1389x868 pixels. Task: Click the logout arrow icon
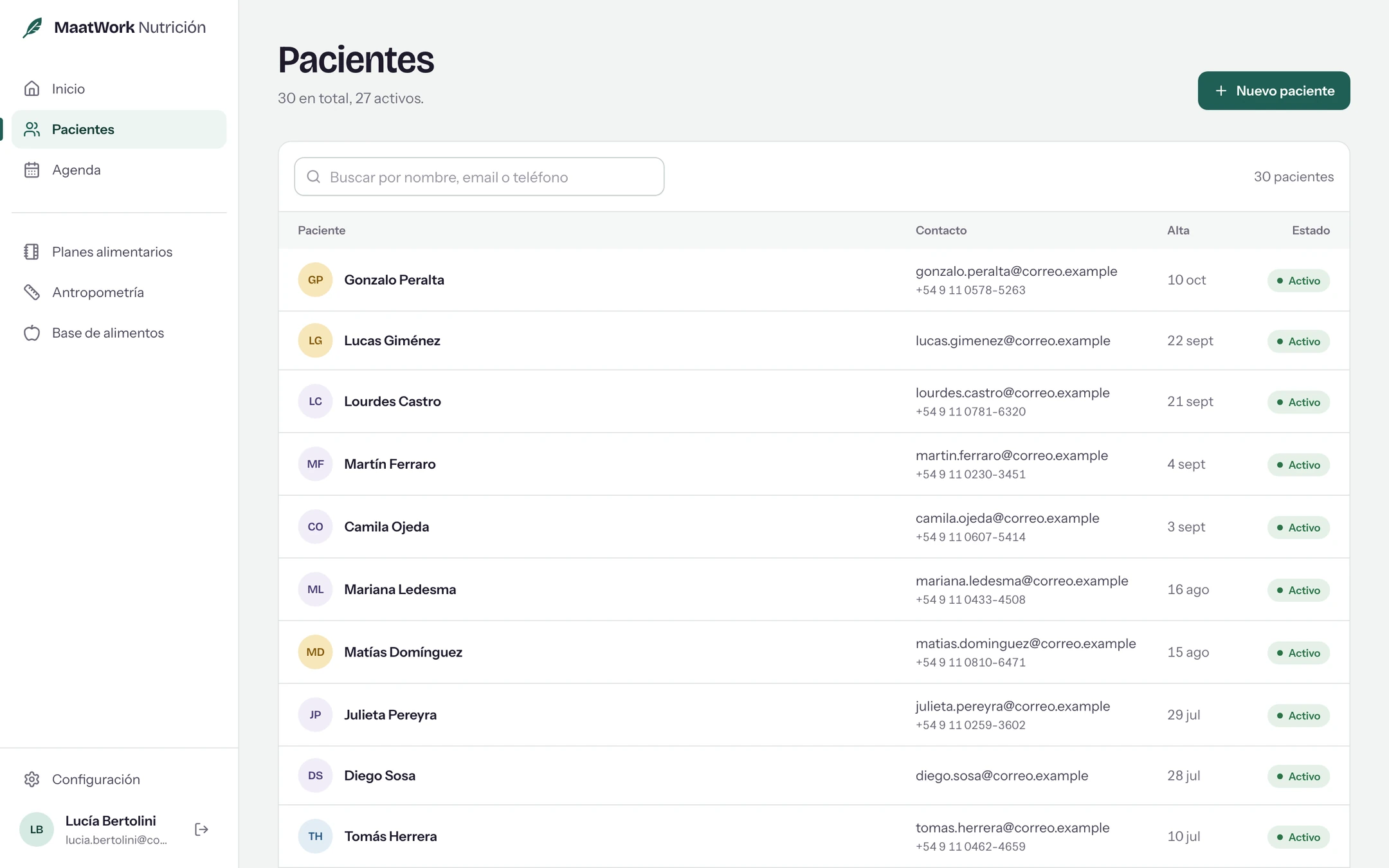(x=201, y=829)
